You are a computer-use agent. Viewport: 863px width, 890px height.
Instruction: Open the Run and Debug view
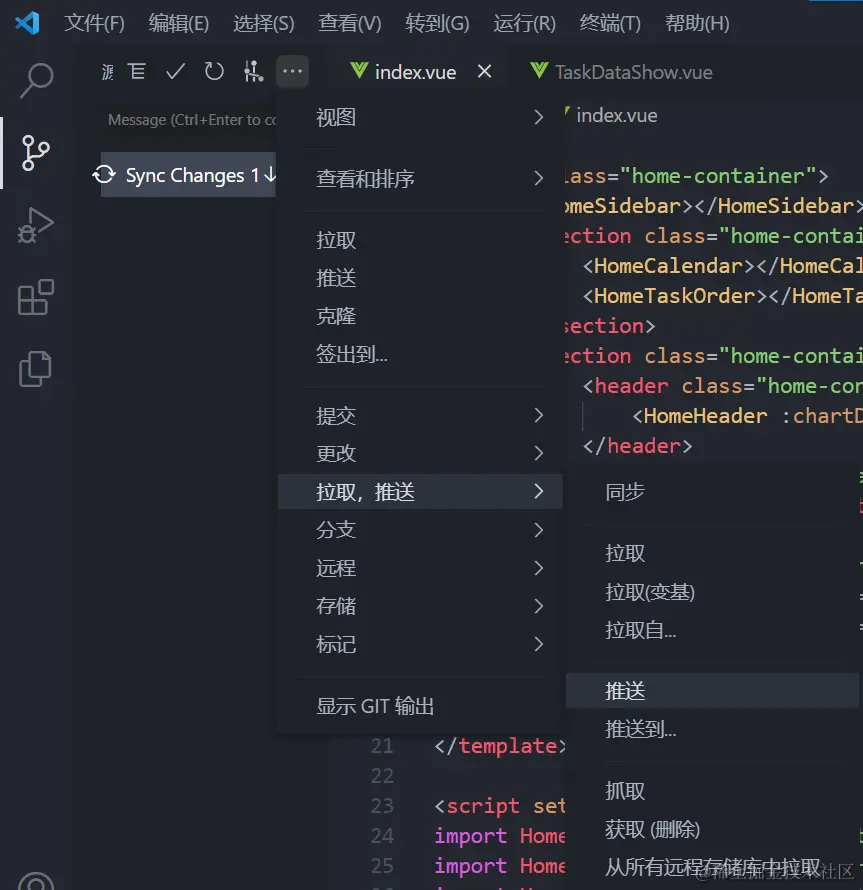[35, 225]
